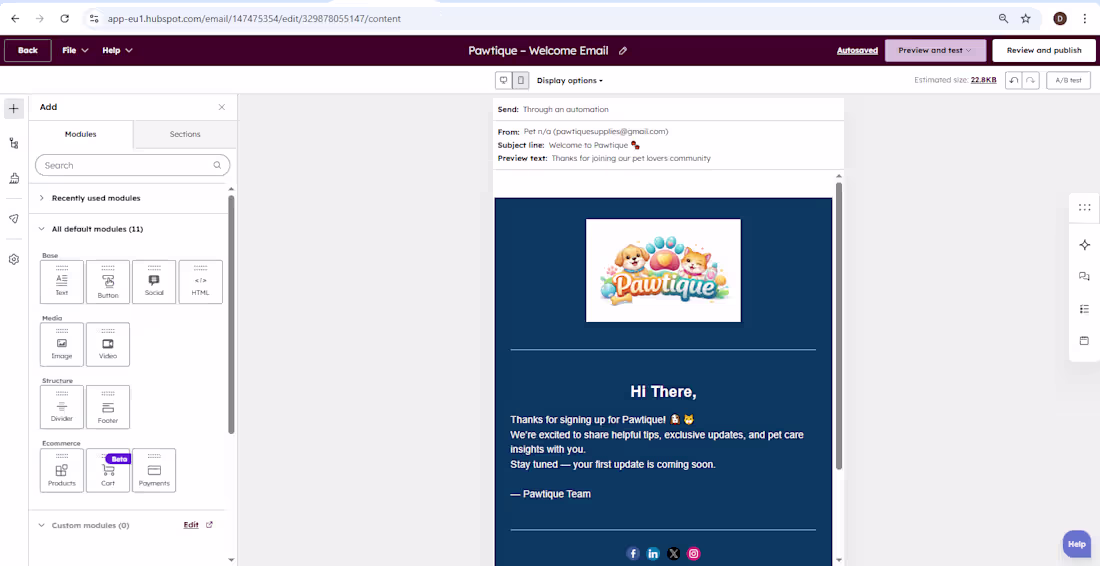The image size is (1100, 566).
Task: Open the File menu
Action: click(75, 50)
